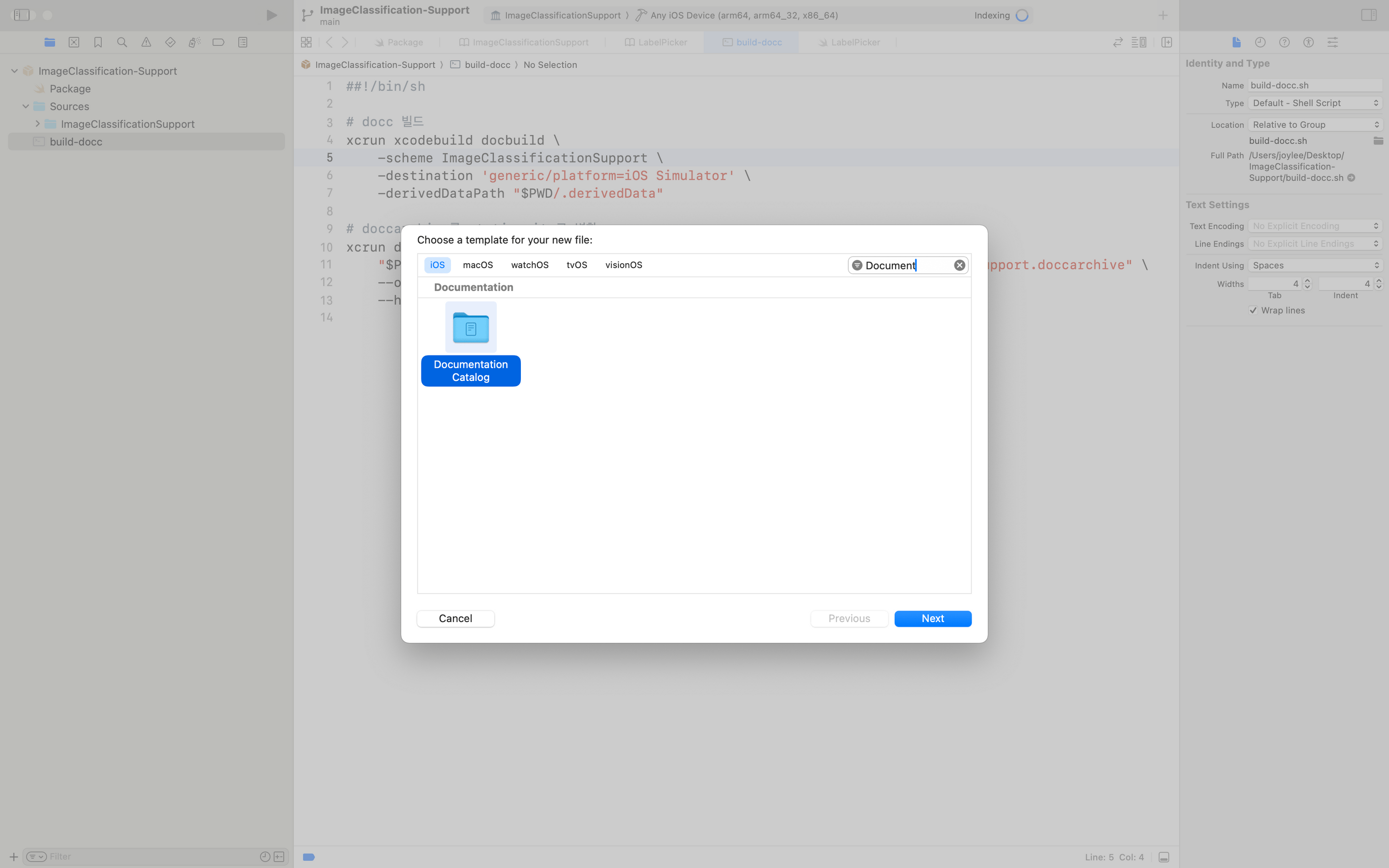Toggle the left navigator sidebar icon

point(21,15)
